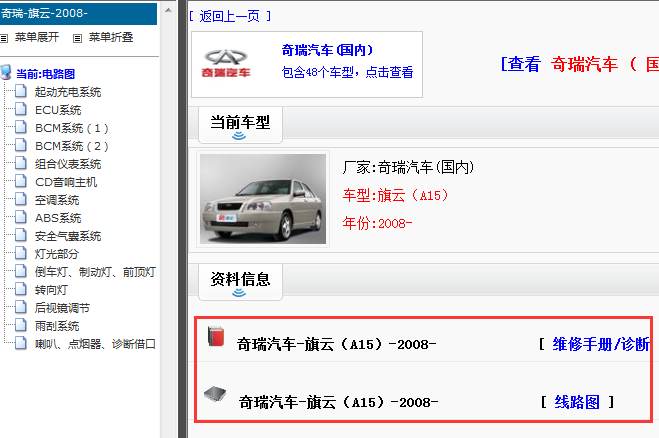Click 厂家:奇瑞汽车(国内) text

pyautogui.click(x=409, y=167)
